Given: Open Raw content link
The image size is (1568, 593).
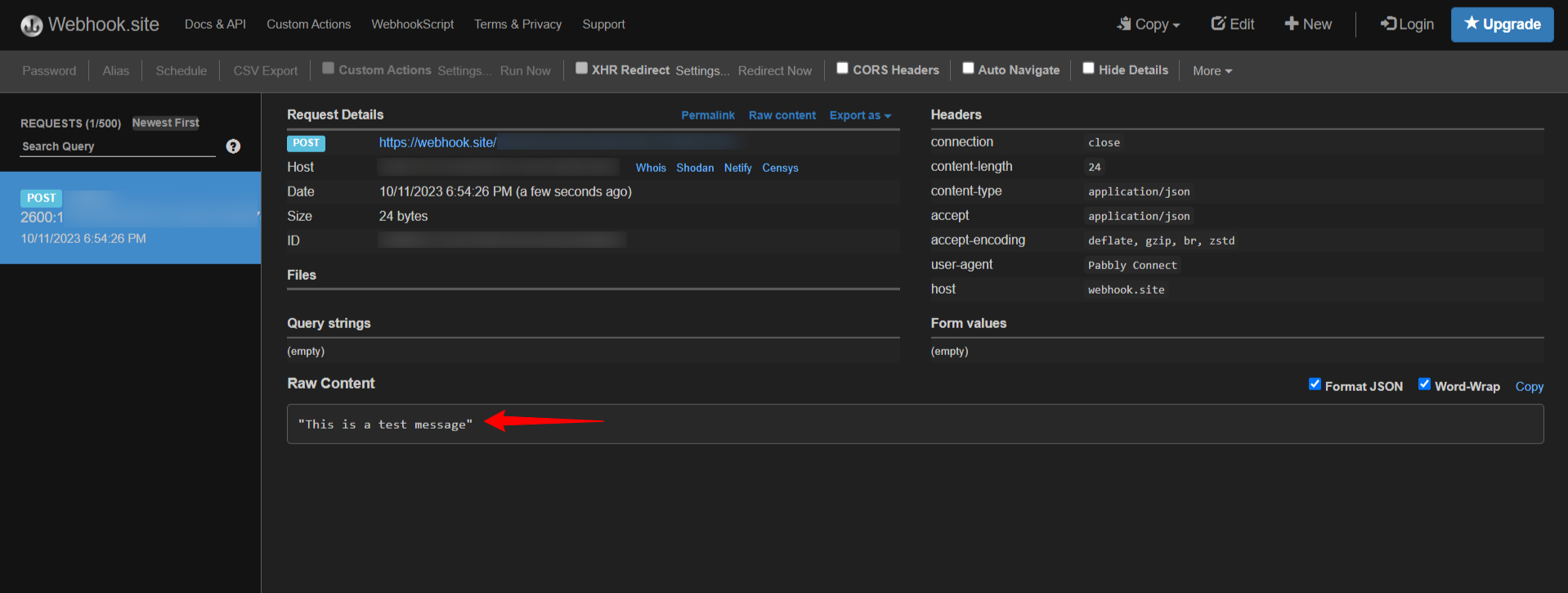Looking at the screenshot, I should (782, 115).
